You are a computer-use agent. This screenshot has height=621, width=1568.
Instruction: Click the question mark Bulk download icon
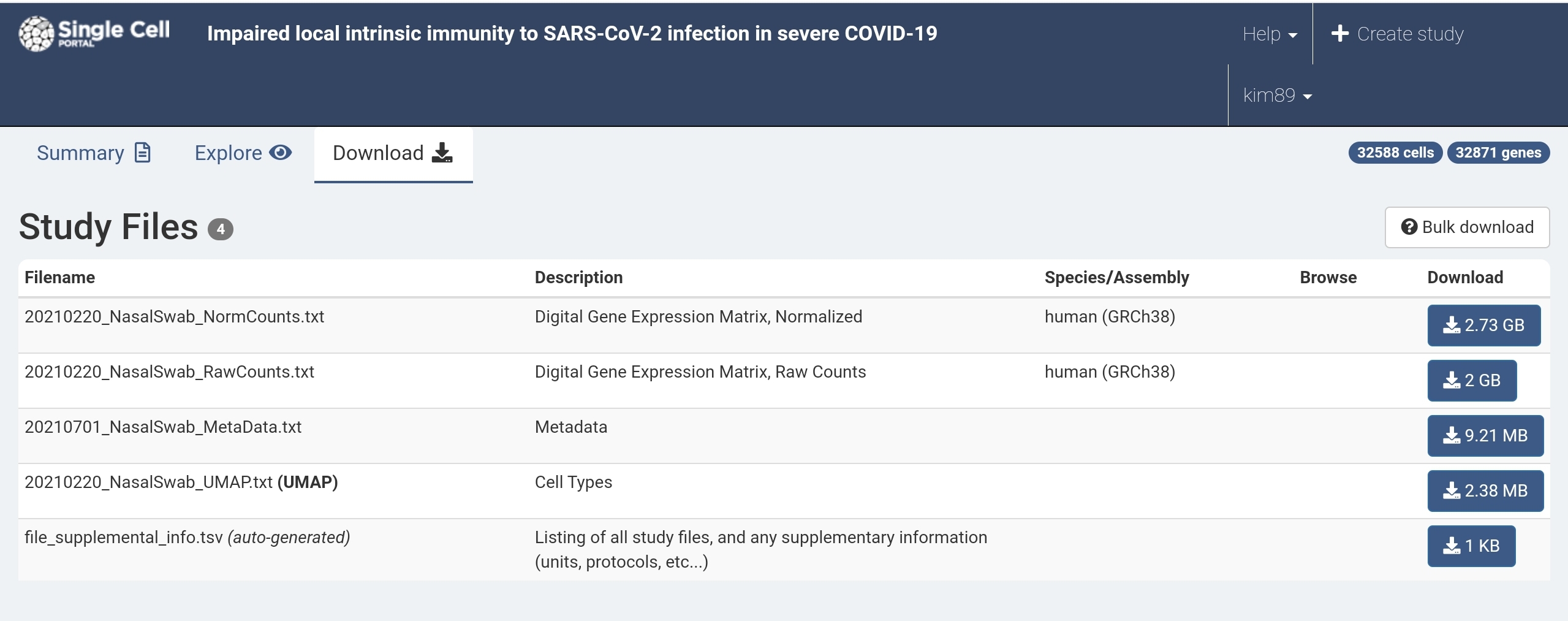[x=1409, y=227]
